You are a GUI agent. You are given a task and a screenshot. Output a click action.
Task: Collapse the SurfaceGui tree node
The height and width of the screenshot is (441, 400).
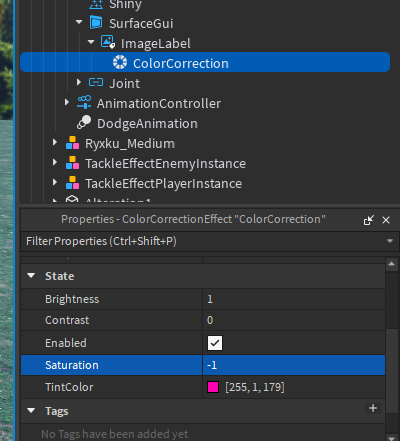[x=79, y=22]
